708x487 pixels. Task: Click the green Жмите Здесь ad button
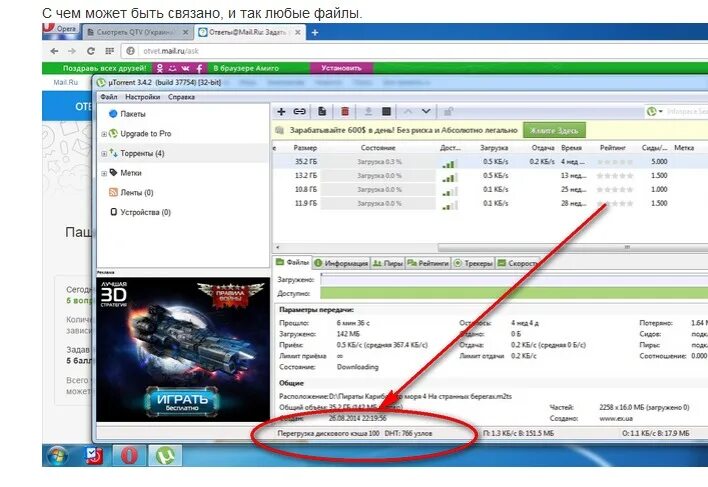pyautogui.click(x=554, y=130)
